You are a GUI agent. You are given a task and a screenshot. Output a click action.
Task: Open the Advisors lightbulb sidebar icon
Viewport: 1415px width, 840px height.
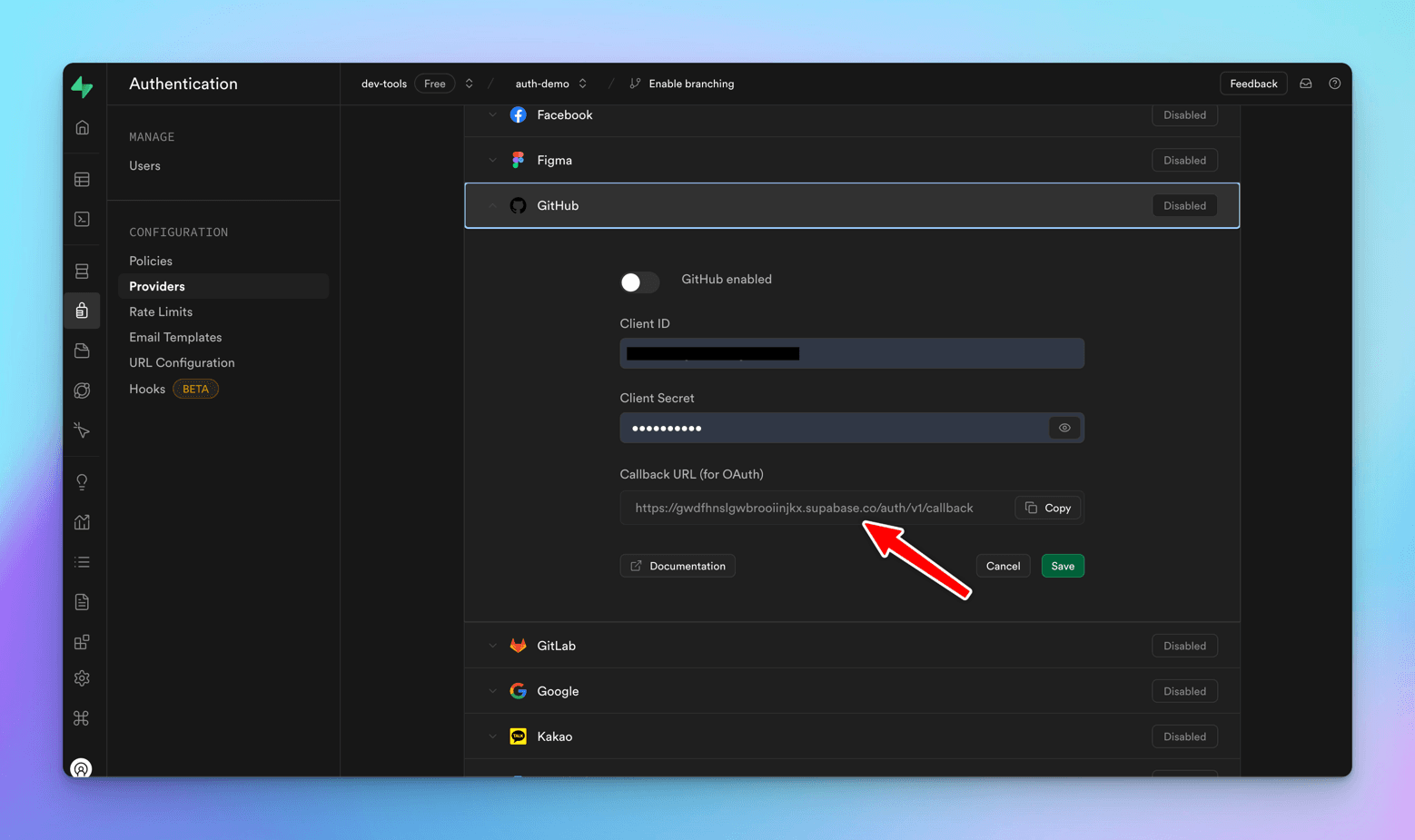(82, 482)
